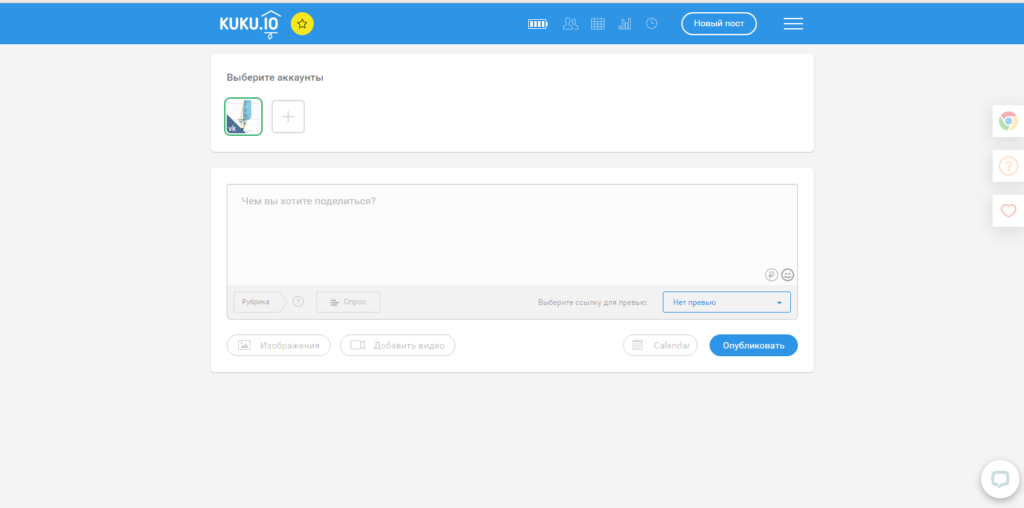Image resolution: width=1024 pixels, height=508 pixels.
Task: Open the hamburger main menu
Action: 793,23
